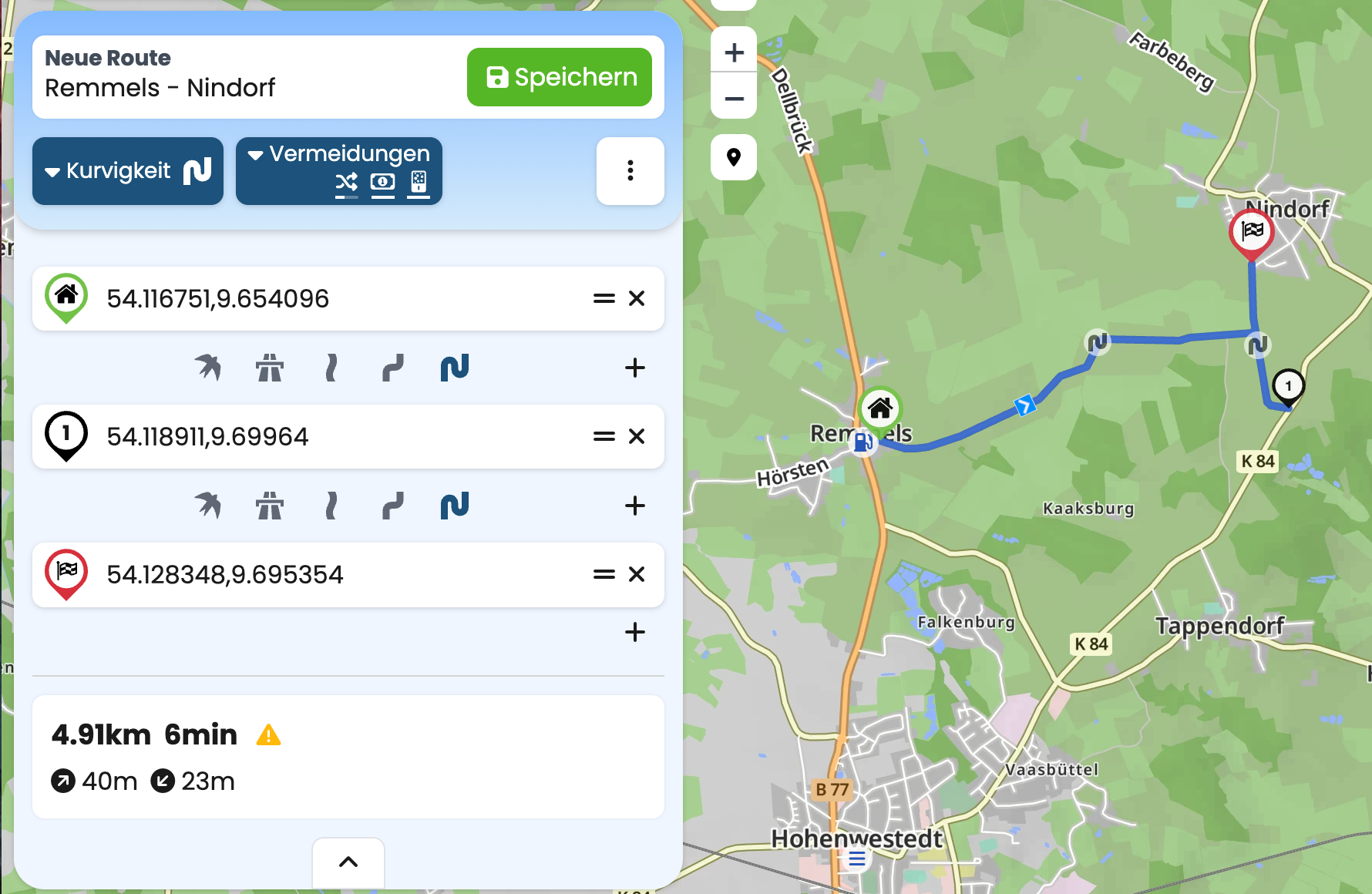This screenshot has width=1372, height=894.
Task: Choose the straight road icon in first segment
Action: (x=331, y=368)
